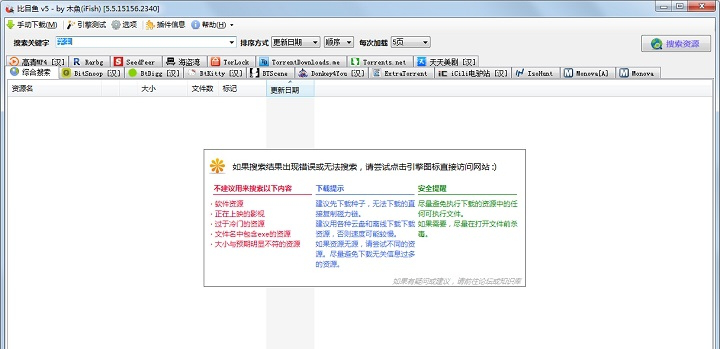Click the orange flower icon in the tip panel
This screenshot has width=720, height=362.
217,166
